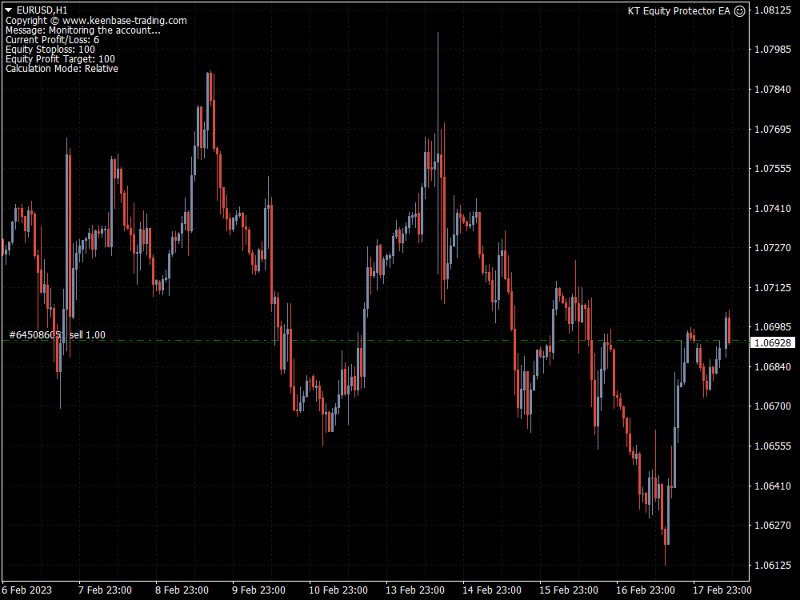Click the current price tag 1.06928
The height and width of the screenshot is (600, 800).
(x=773, y=343)
